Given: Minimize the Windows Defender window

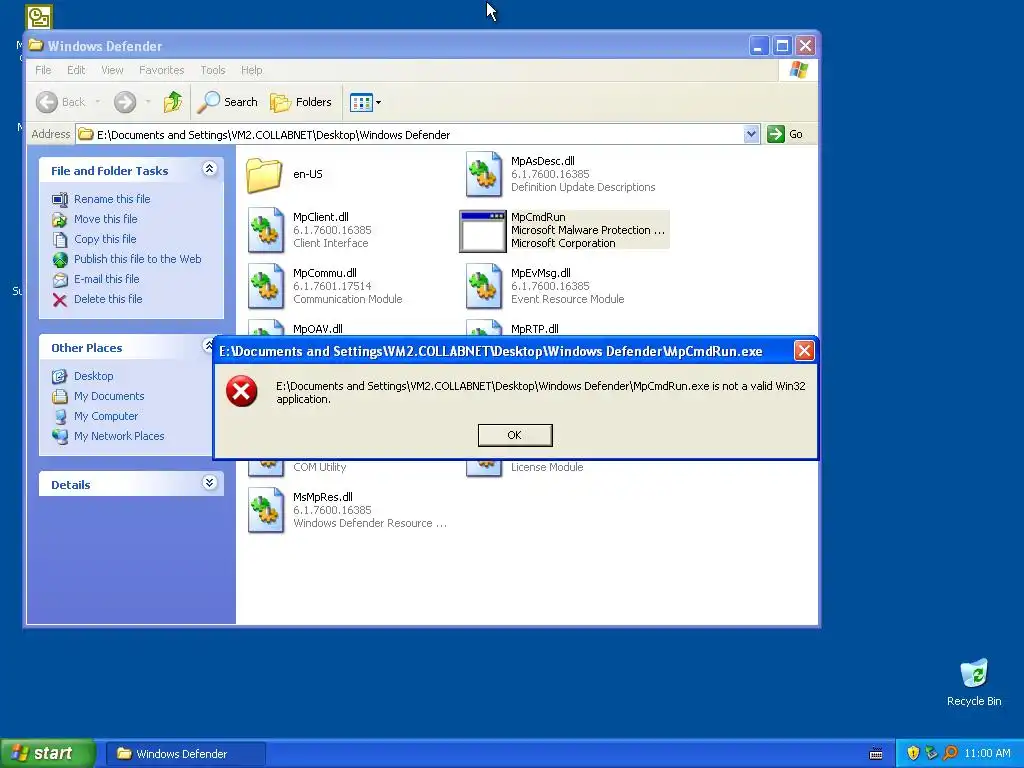Looking at the screenshot, I should pyautogui.click(x=758, y=46).
